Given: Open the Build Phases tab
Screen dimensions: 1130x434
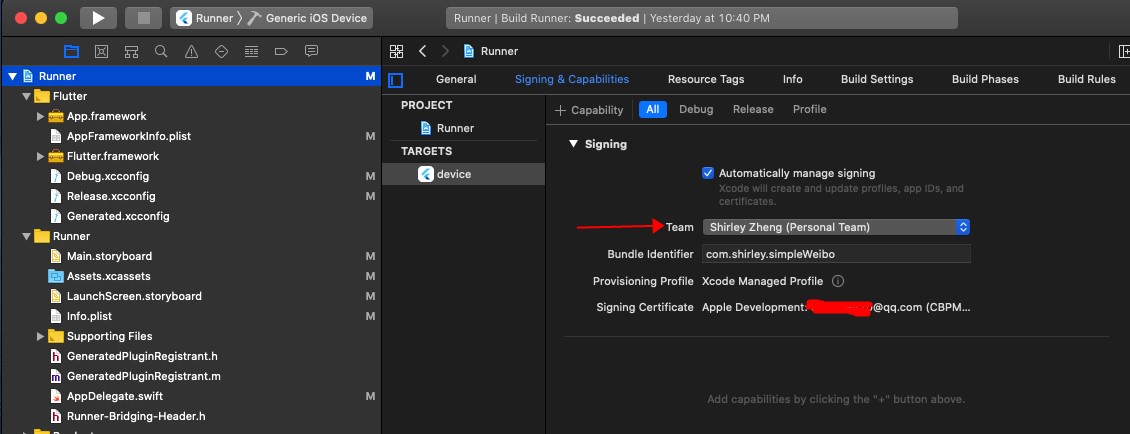Looking at the screenshot, I should pos(985,79).
